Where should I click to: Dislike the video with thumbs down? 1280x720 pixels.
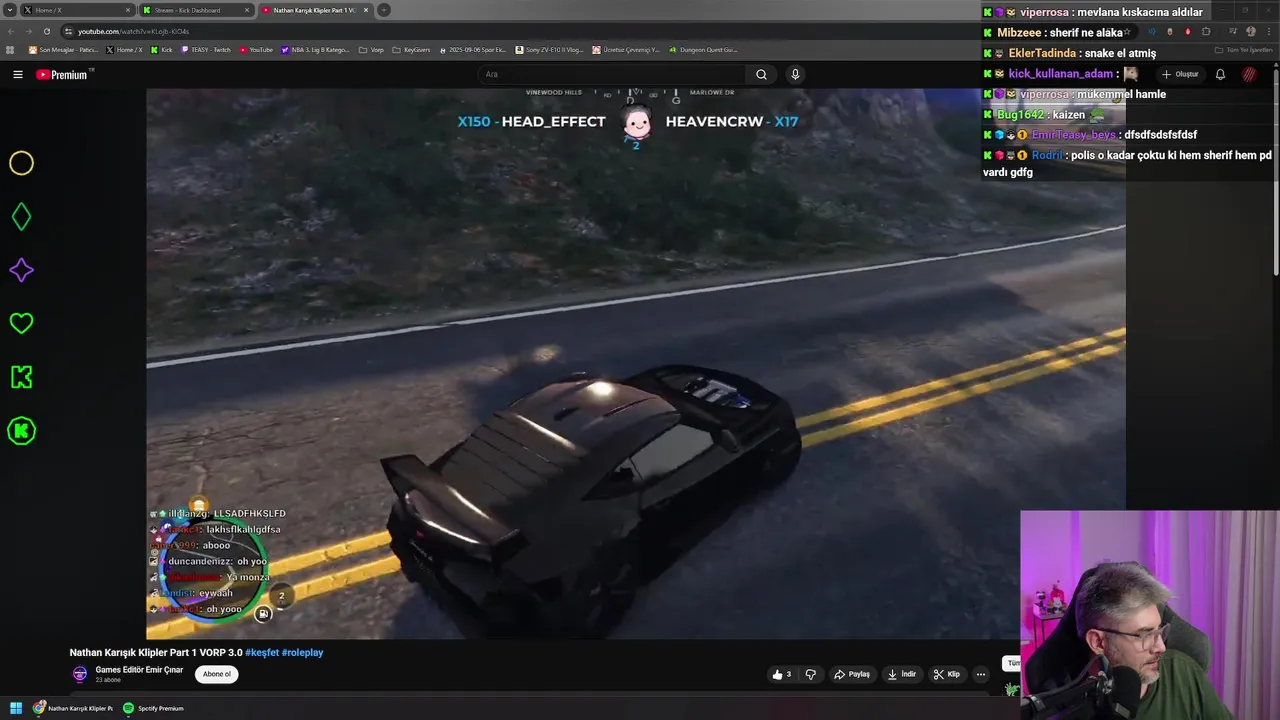point(811,674)
